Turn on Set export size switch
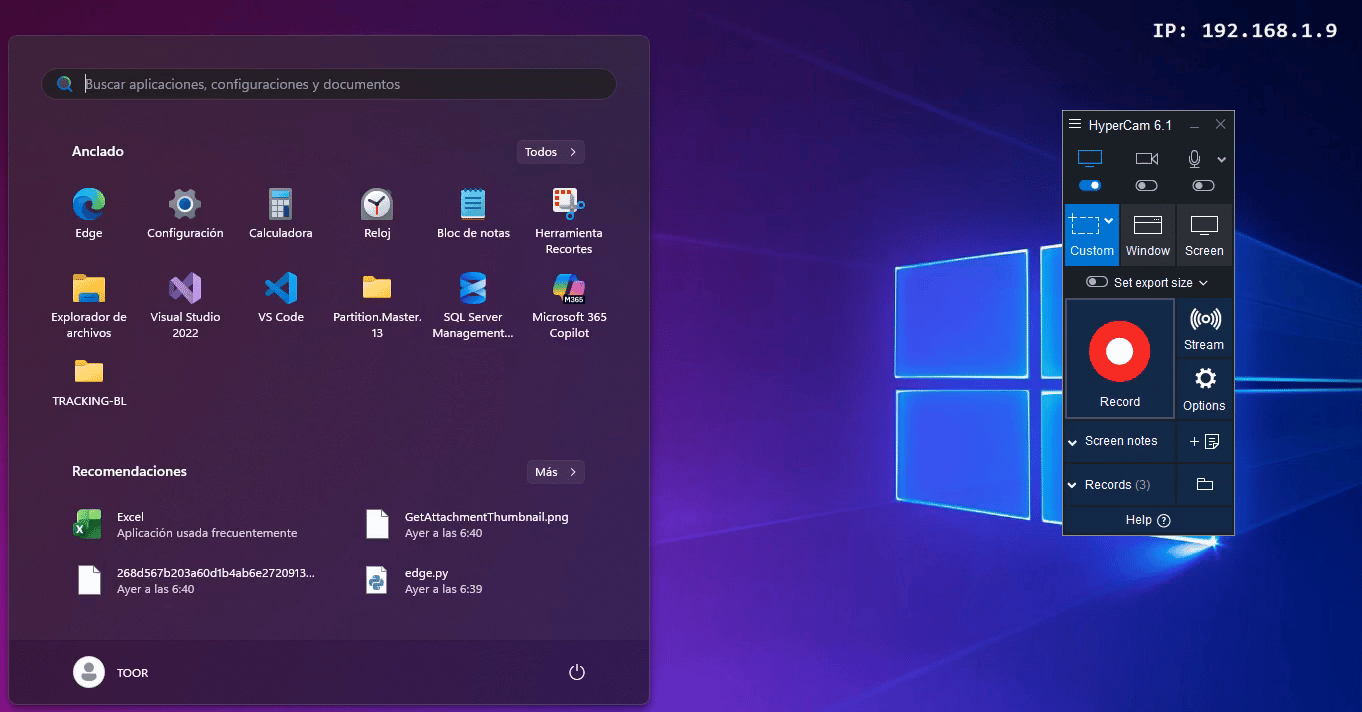1362x712 pixels. point(1097,283)
